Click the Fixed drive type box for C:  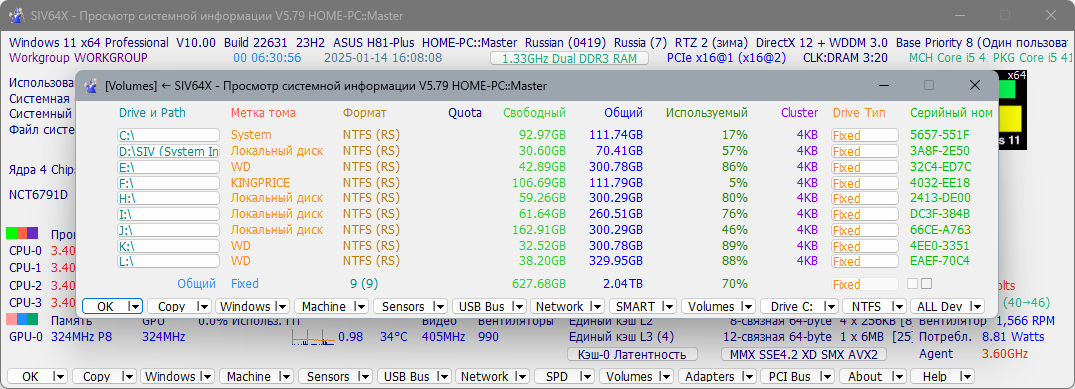pyautogui.click(x=865, y=135)
